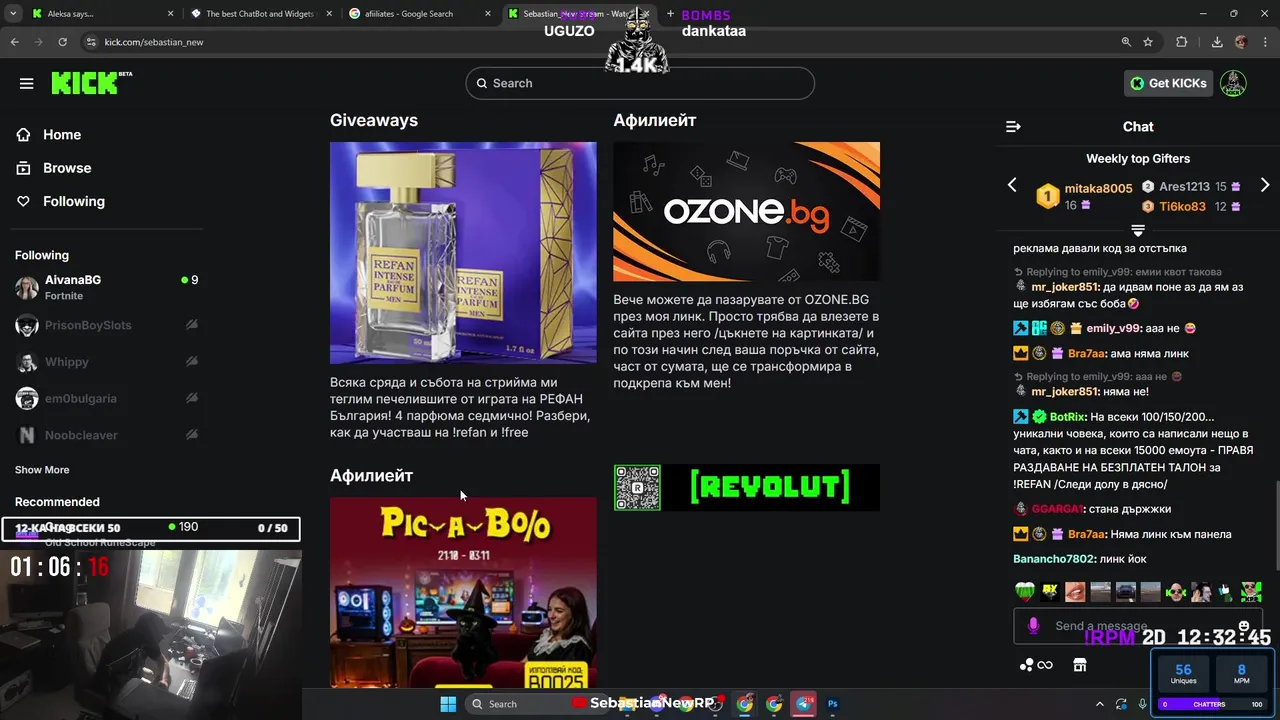Open Following in the sidebar

pyautogui.click(x=73, y=201)
